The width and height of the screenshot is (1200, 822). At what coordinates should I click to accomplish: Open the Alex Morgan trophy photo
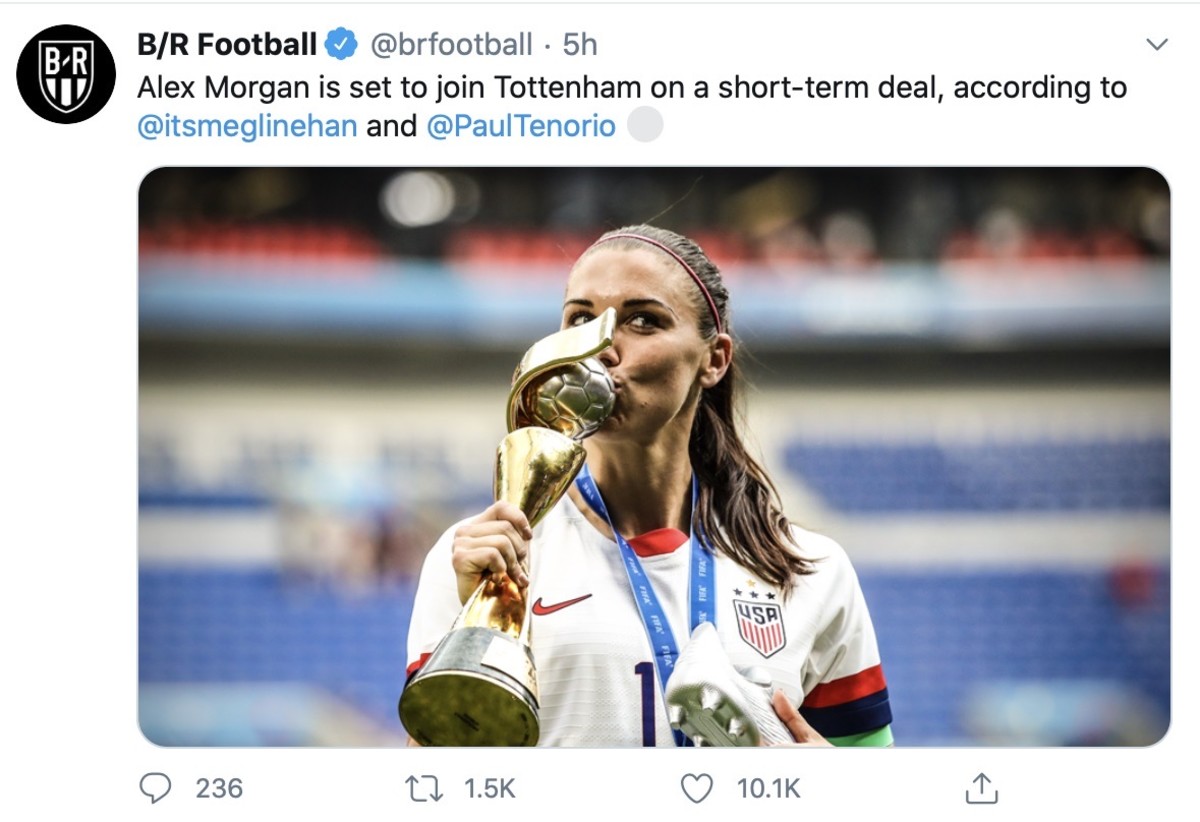pos(653,456)
